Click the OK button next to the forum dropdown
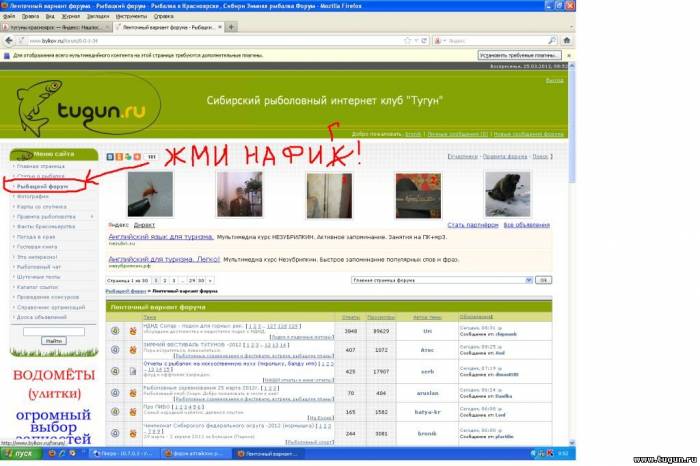The image size is (700, 466). coord(543,280)
